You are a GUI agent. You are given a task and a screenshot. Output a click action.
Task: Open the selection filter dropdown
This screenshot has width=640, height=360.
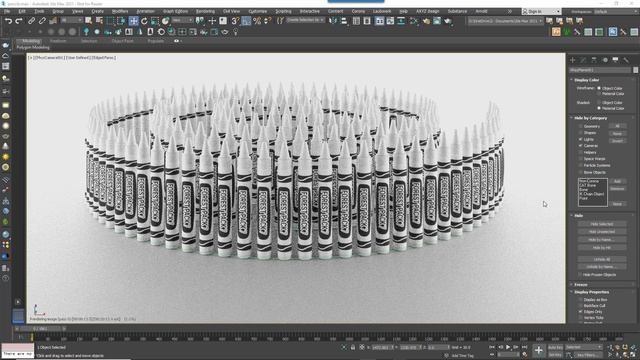point(71,20)
